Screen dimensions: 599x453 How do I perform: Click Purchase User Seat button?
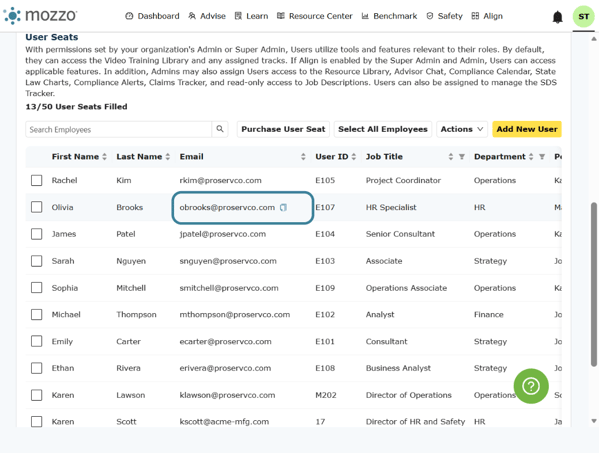coord(283,129)
